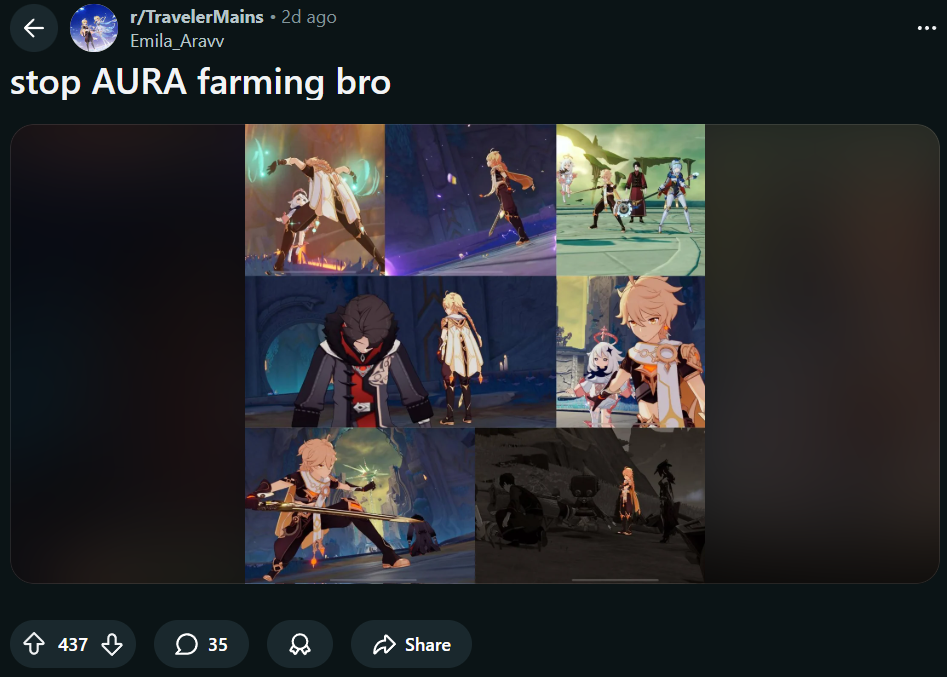This screenshot has height=677, width=947.
Task: Open the Aether sword stance image
Action: 360,505
